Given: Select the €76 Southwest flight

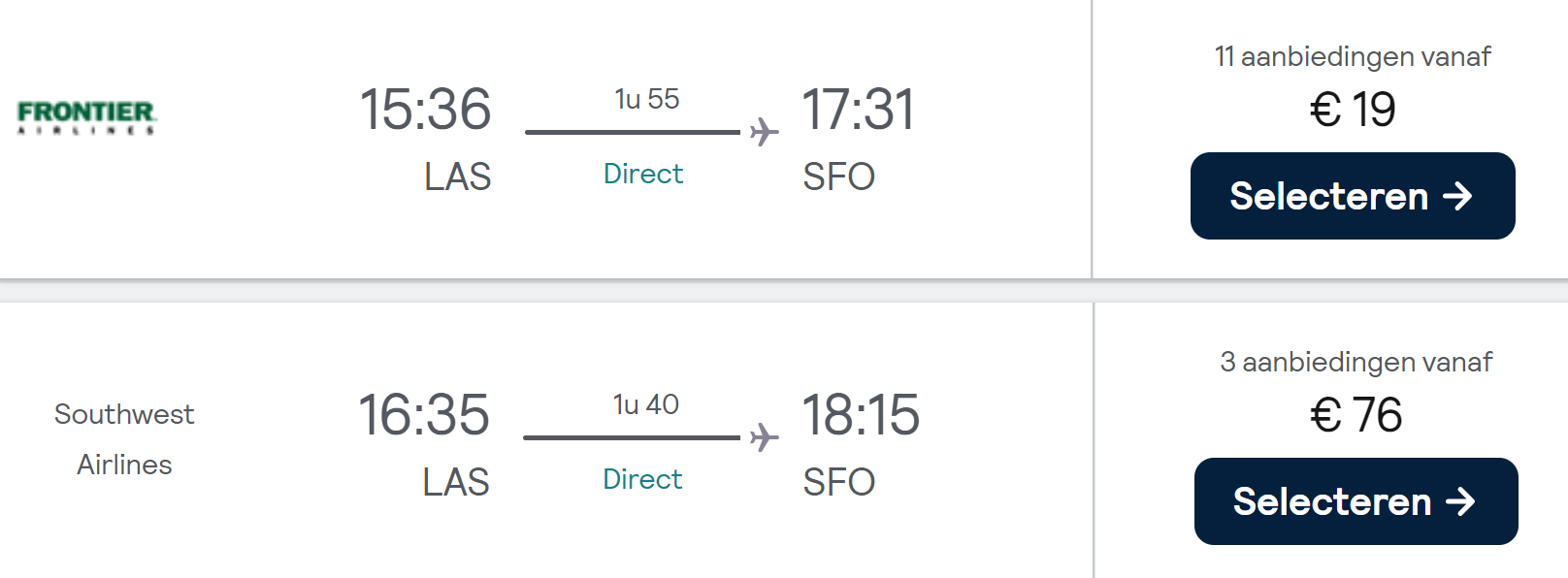Looking at the screenshot, I should pyautogui.click(x=1356, y=501).
